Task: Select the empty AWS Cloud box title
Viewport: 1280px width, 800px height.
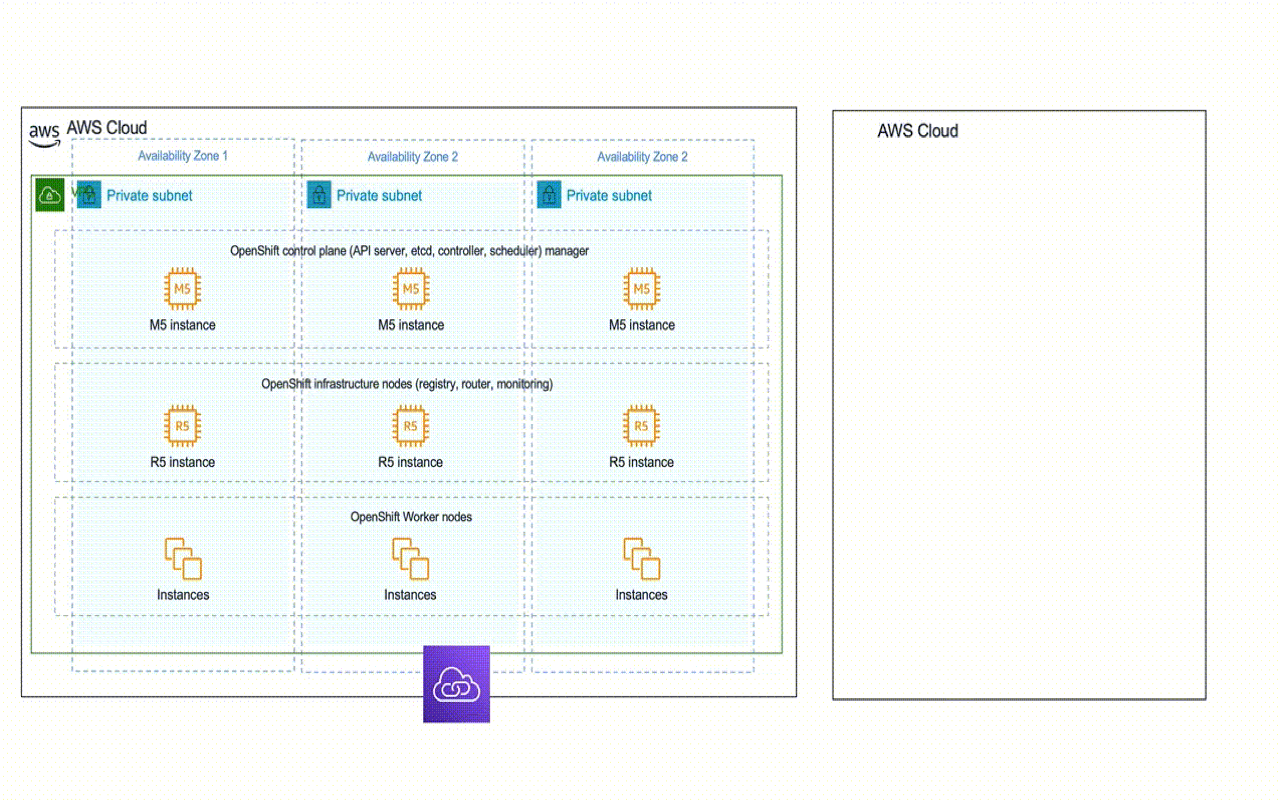Action: (x=918, y=131)
